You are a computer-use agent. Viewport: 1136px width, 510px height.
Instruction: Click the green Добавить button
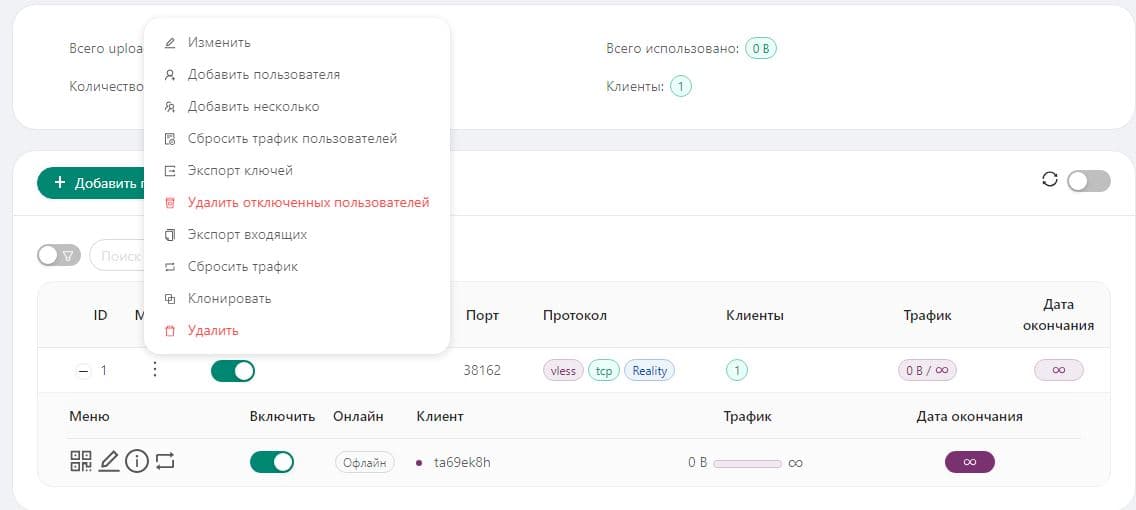90,183
